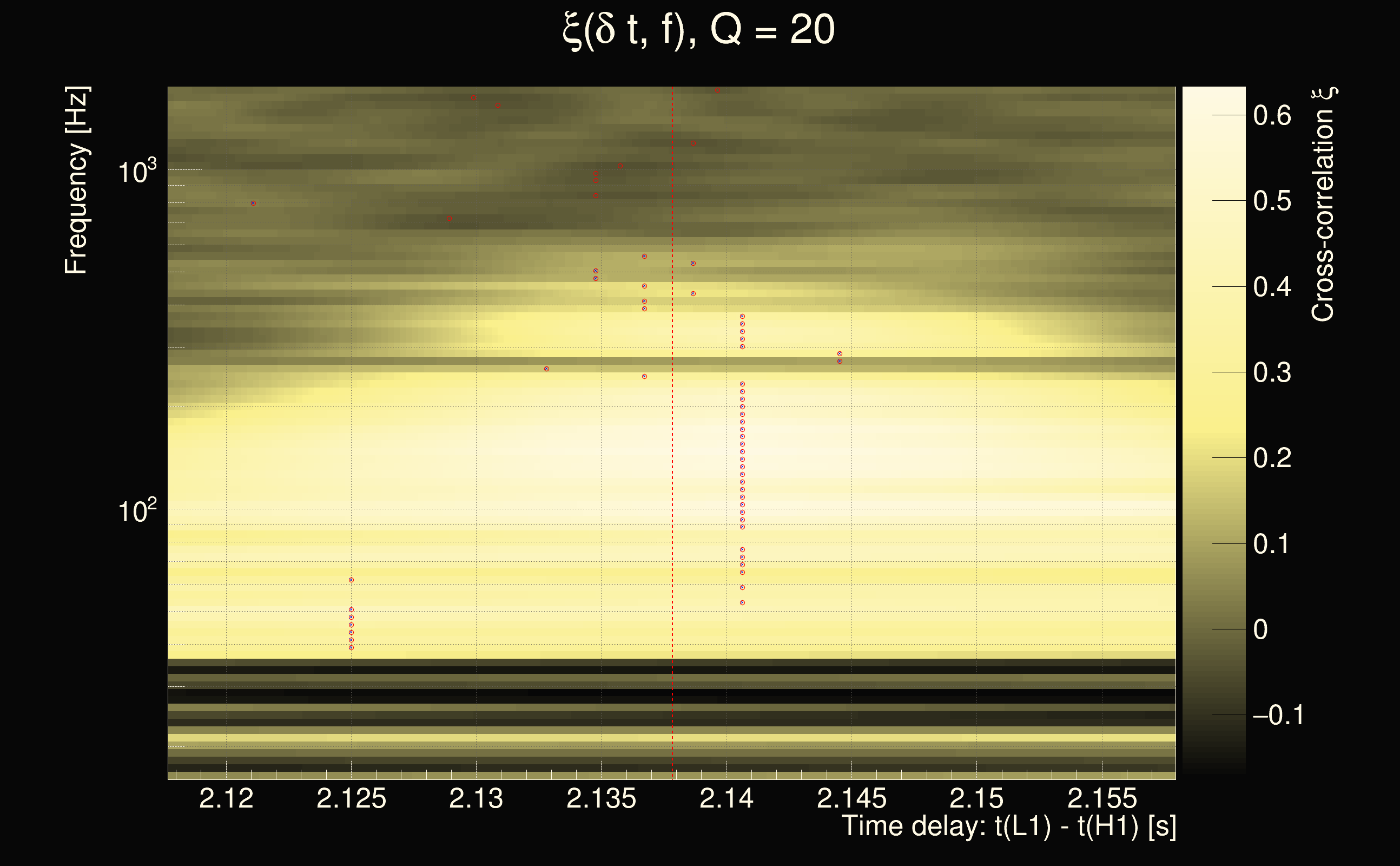Click the 10^2 frequency tick label
The height and width of the screenshot is (866, 1400).
pyautogui.click(x=137, y=510)
